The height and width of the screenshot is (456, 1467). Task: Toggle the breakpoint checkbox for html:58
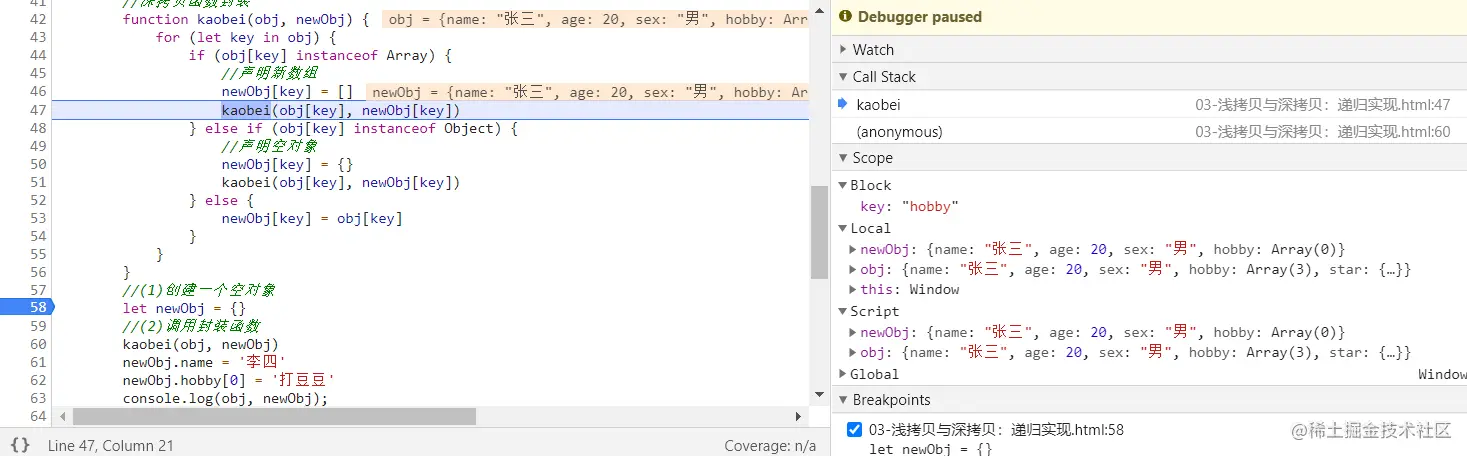pyautogui.click(x=854, y=430)
